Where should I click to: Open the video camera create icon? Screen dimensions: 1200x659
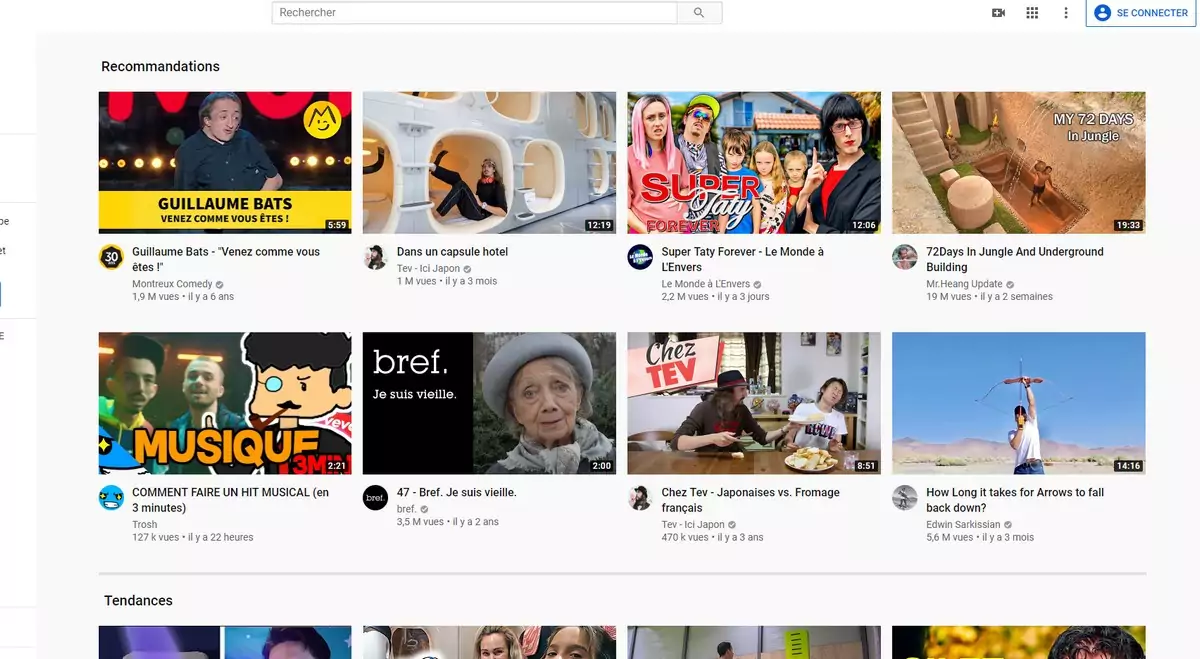tap(998, 13)
